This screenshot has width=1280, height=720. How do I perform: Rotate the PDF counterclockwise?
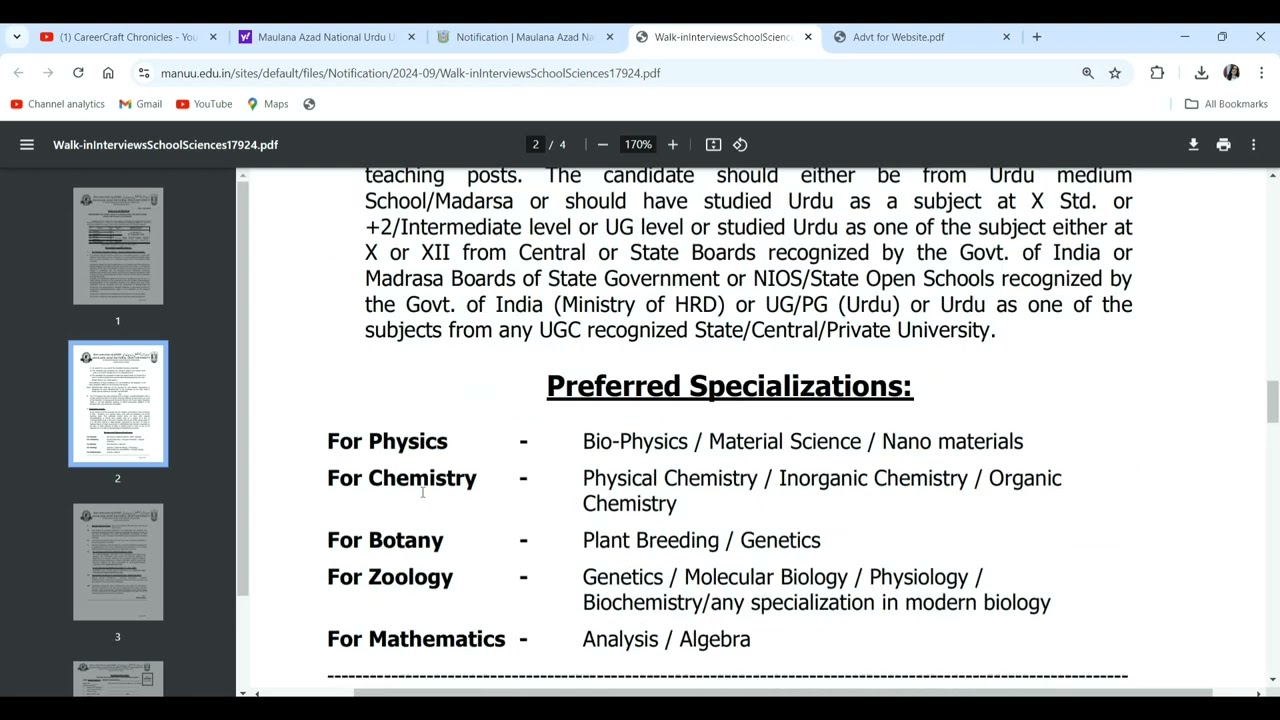pyautogui.click(x=740, y=145)
